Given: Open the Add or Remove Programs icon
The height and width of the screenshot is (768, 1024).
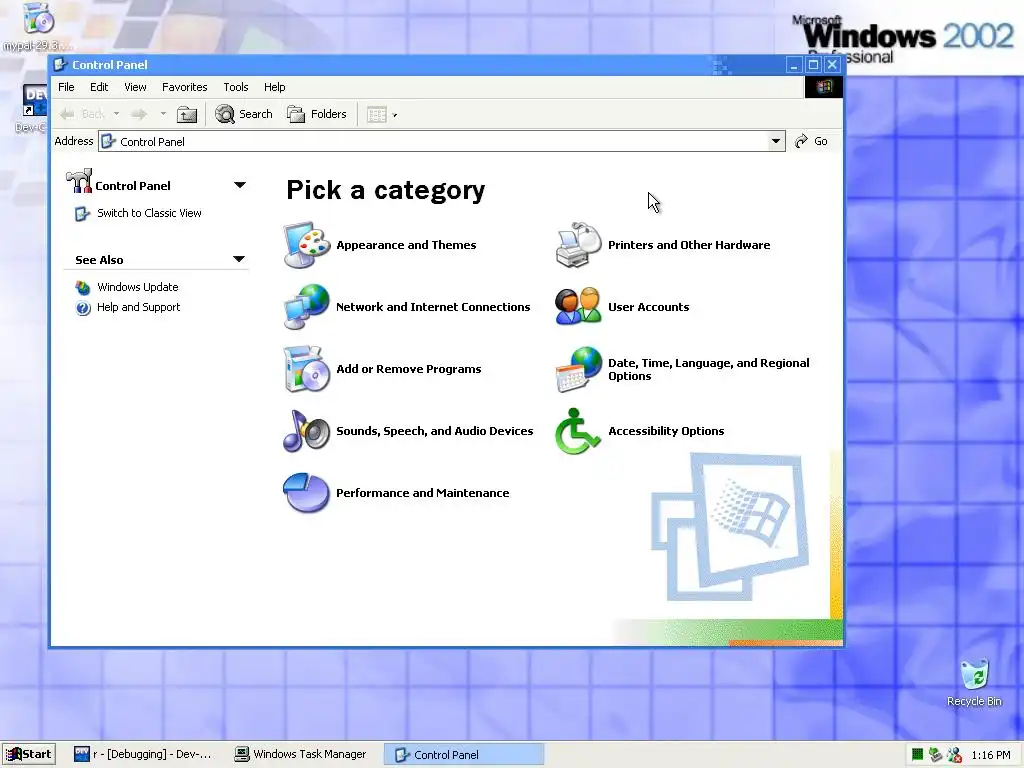Looking at the screenshot, I should 306,369.
